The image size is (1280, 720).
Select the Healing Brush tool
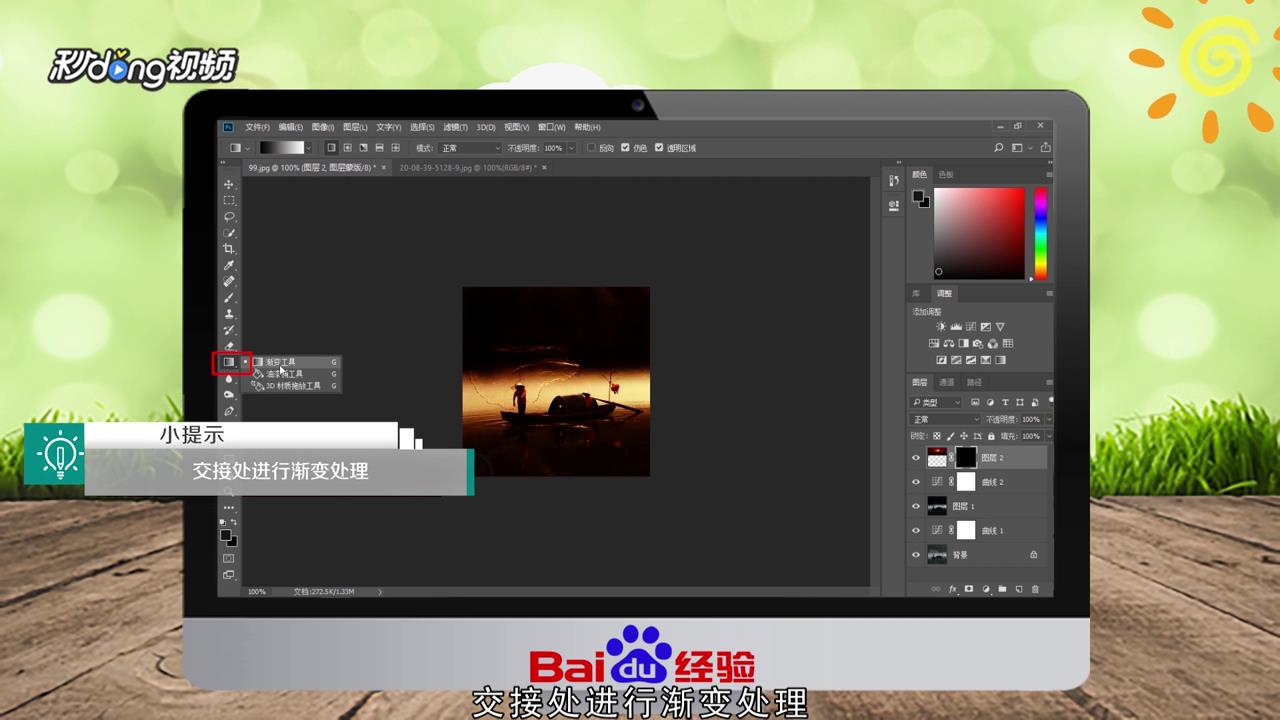pos(229,281)
